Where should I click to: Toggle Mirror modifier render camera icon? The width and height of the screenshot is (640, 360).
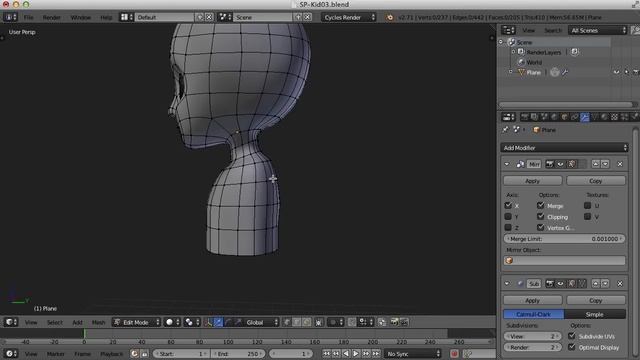(x=550, y=164)
